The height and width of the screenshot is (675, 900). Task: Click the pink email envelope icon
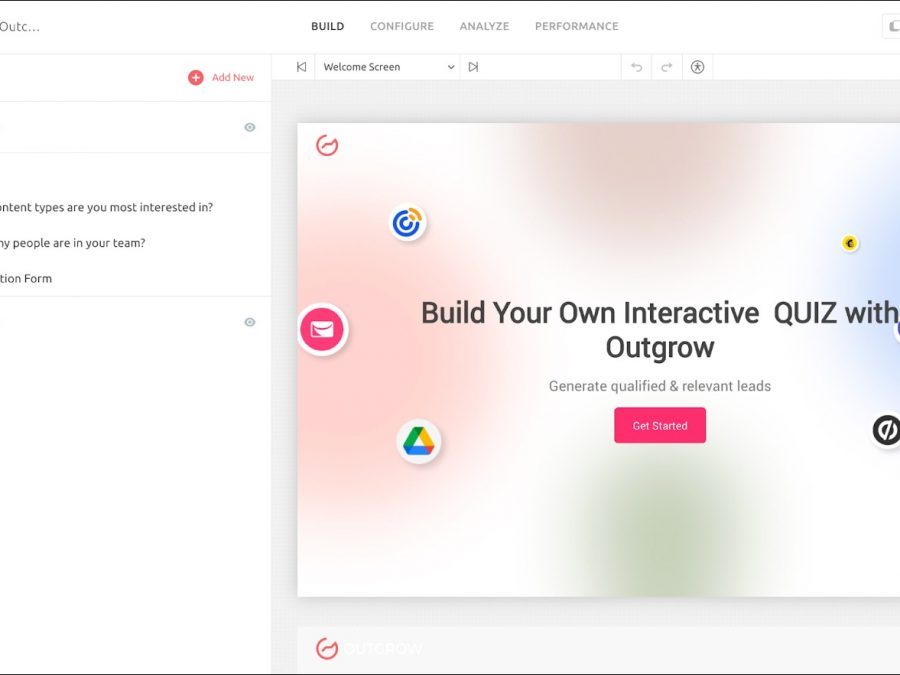[x=322, y=330]
